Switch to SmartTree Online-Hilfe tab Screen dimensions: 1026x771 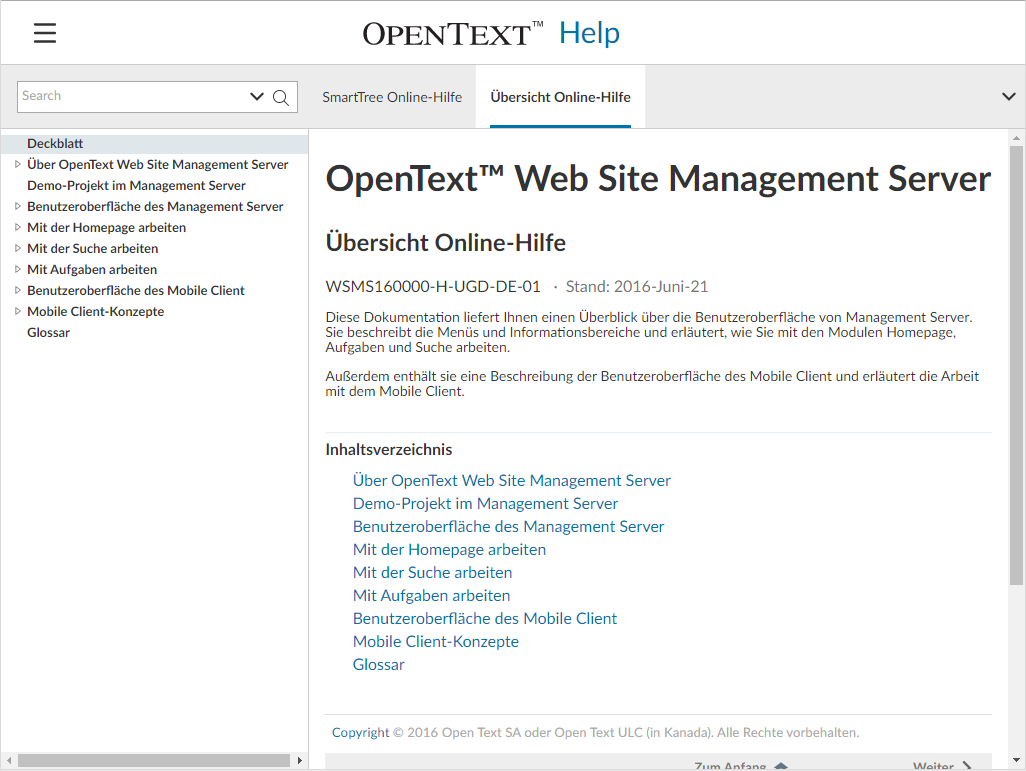coord(392,97)
